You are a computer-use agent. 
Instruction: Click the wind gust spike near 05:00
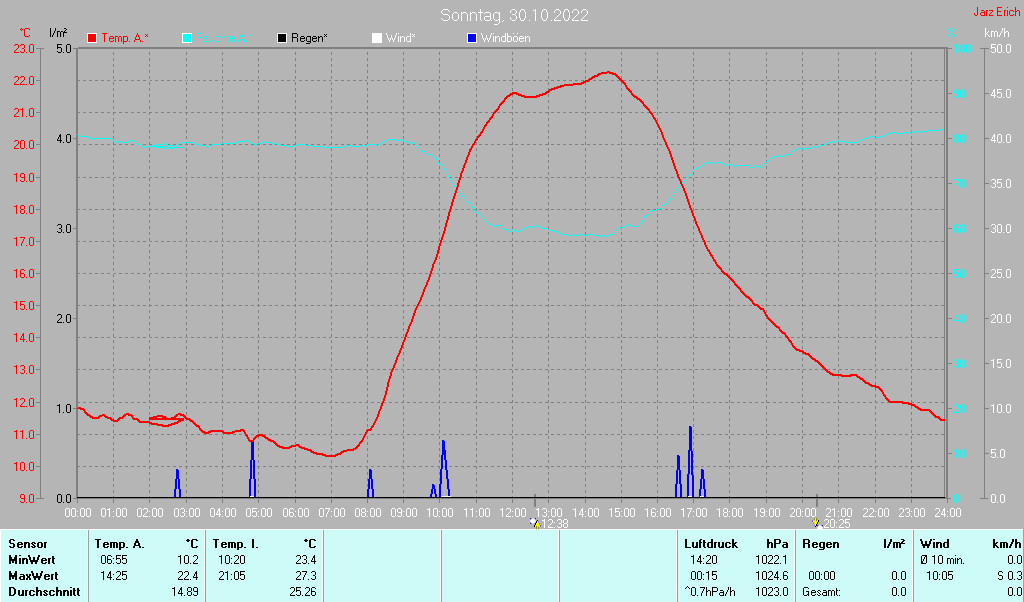[x=253, y=469]
